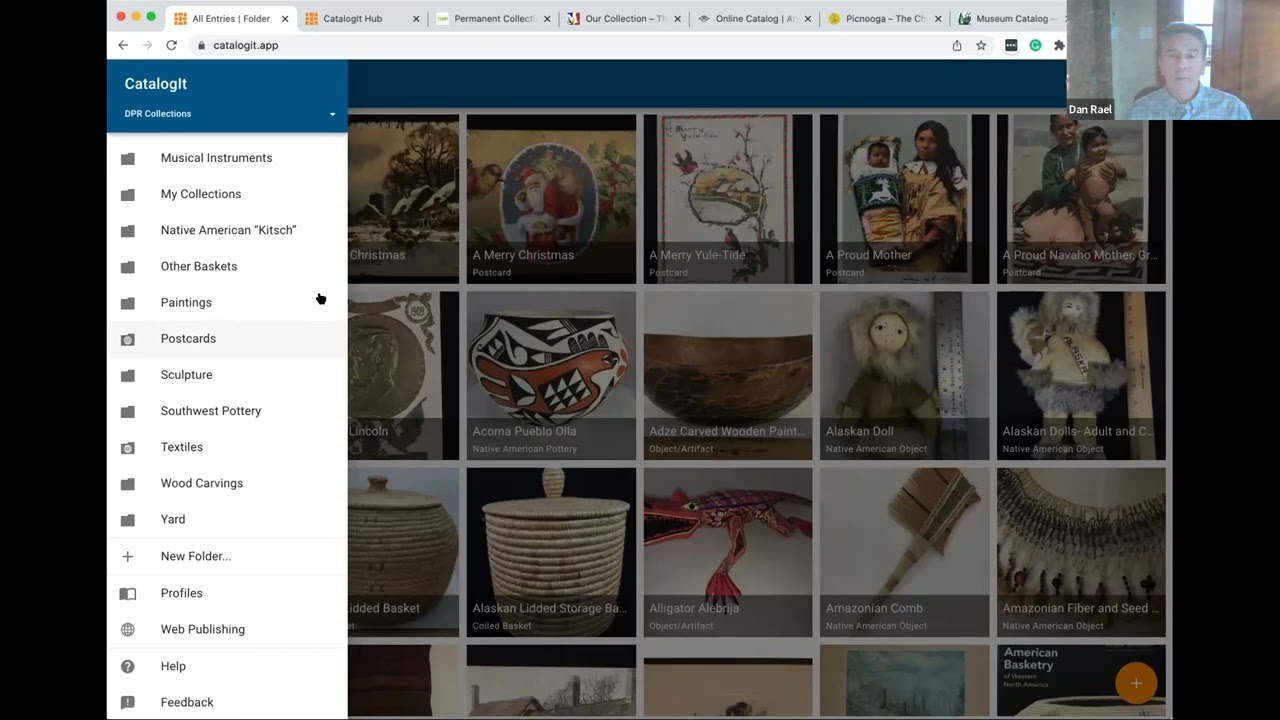Select the Yard folder label

(173, 519)
